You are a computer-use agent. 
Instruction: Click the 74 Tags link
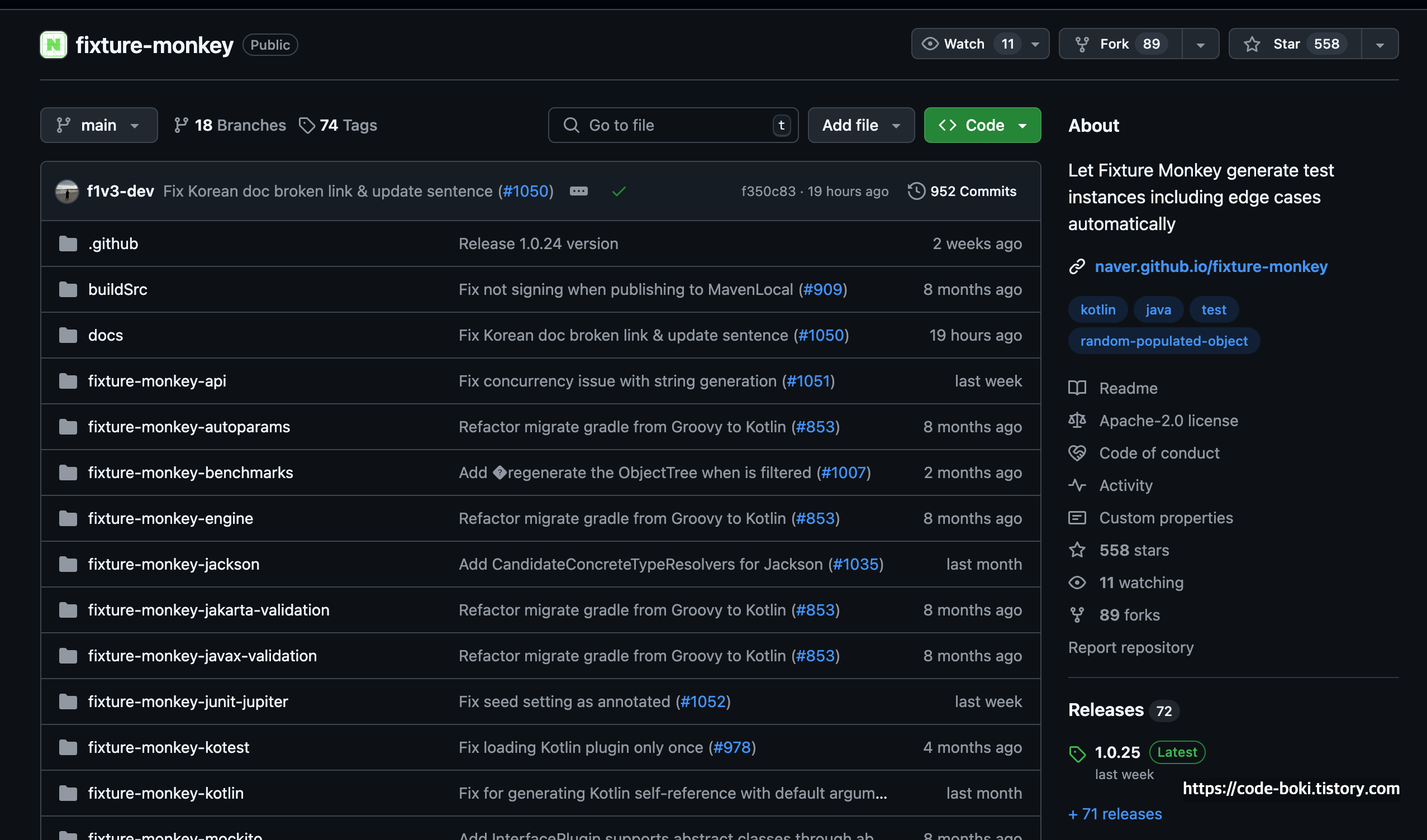(x=338, y=125)
